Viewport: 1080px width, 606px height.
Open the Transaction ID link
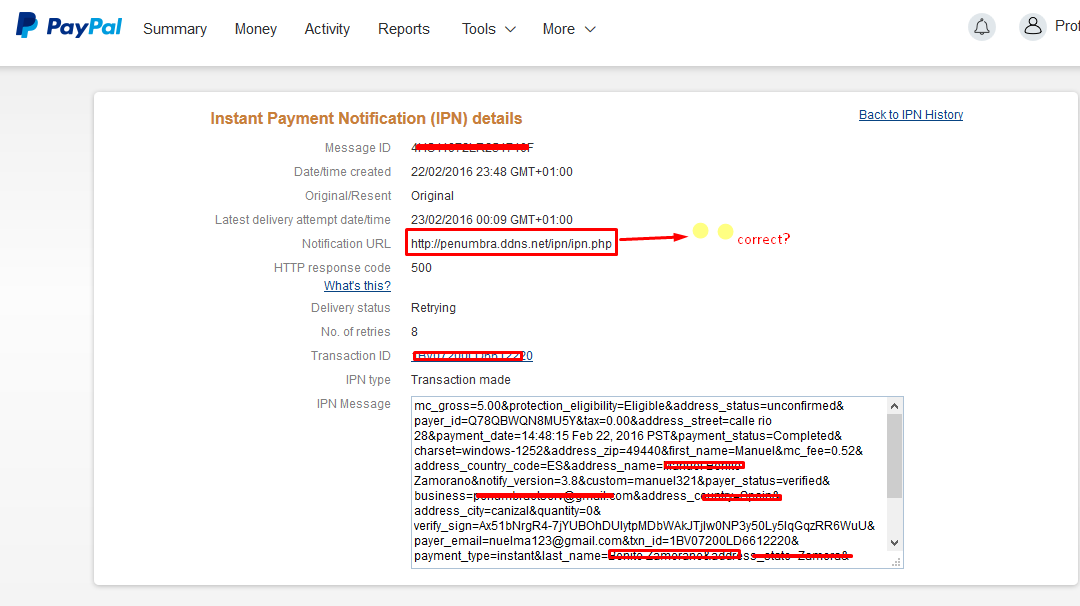pos(472,356)
